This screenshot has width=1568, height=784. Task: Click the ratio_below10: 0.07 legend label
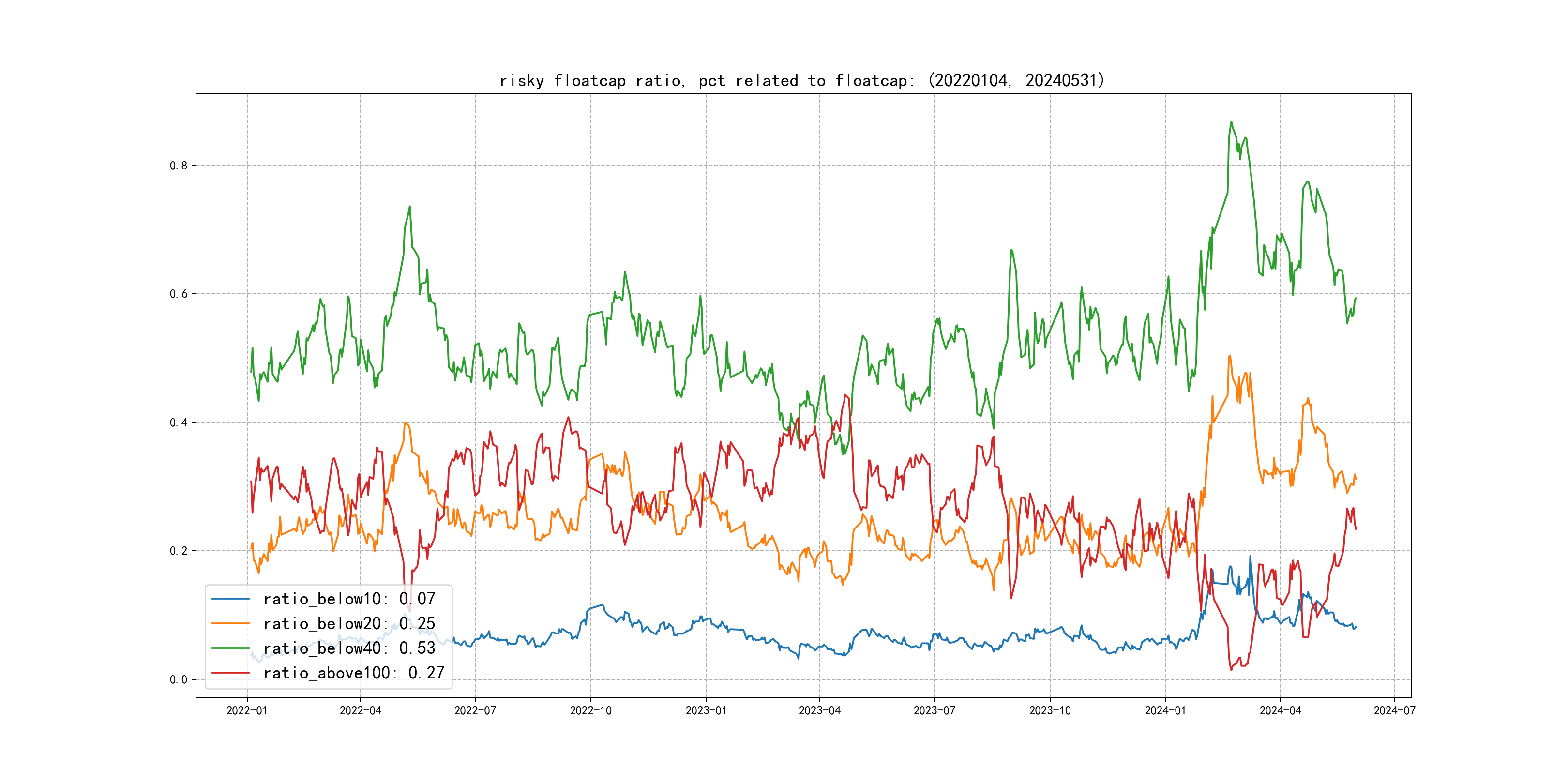[x=349, y=599]
